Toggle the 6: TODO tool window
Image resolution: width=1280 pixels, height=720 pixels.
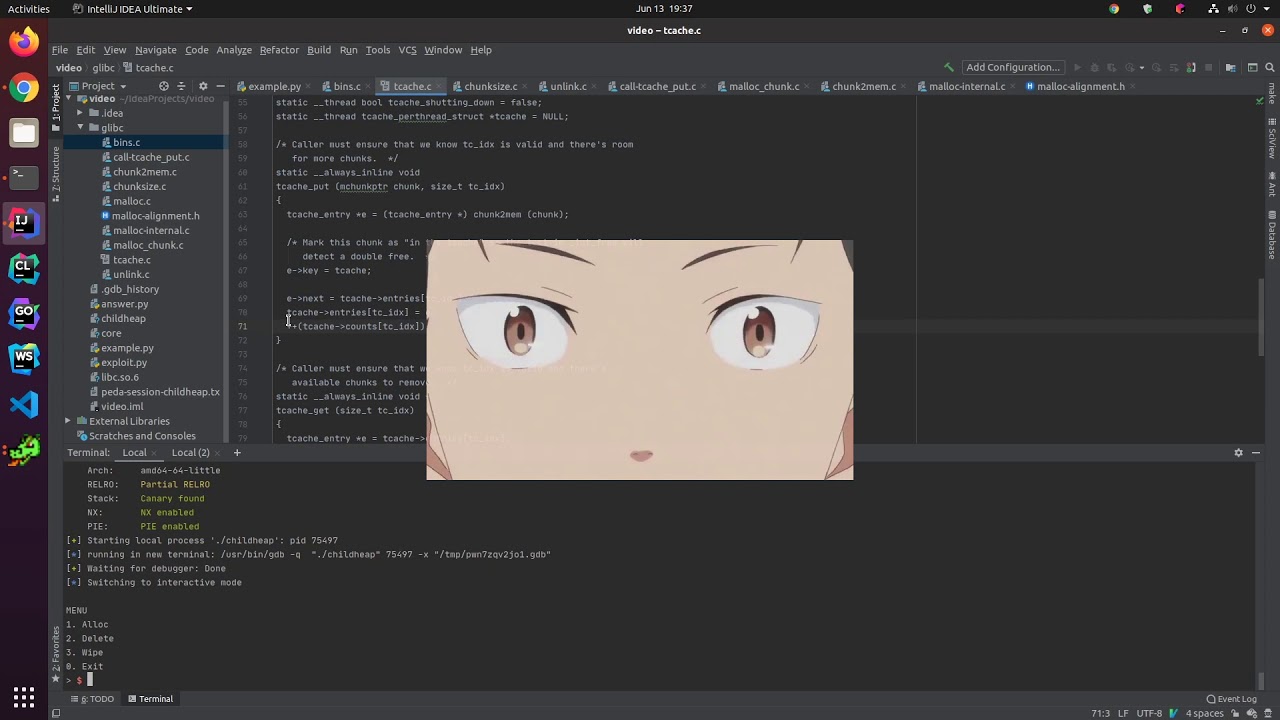coord(93,699)
